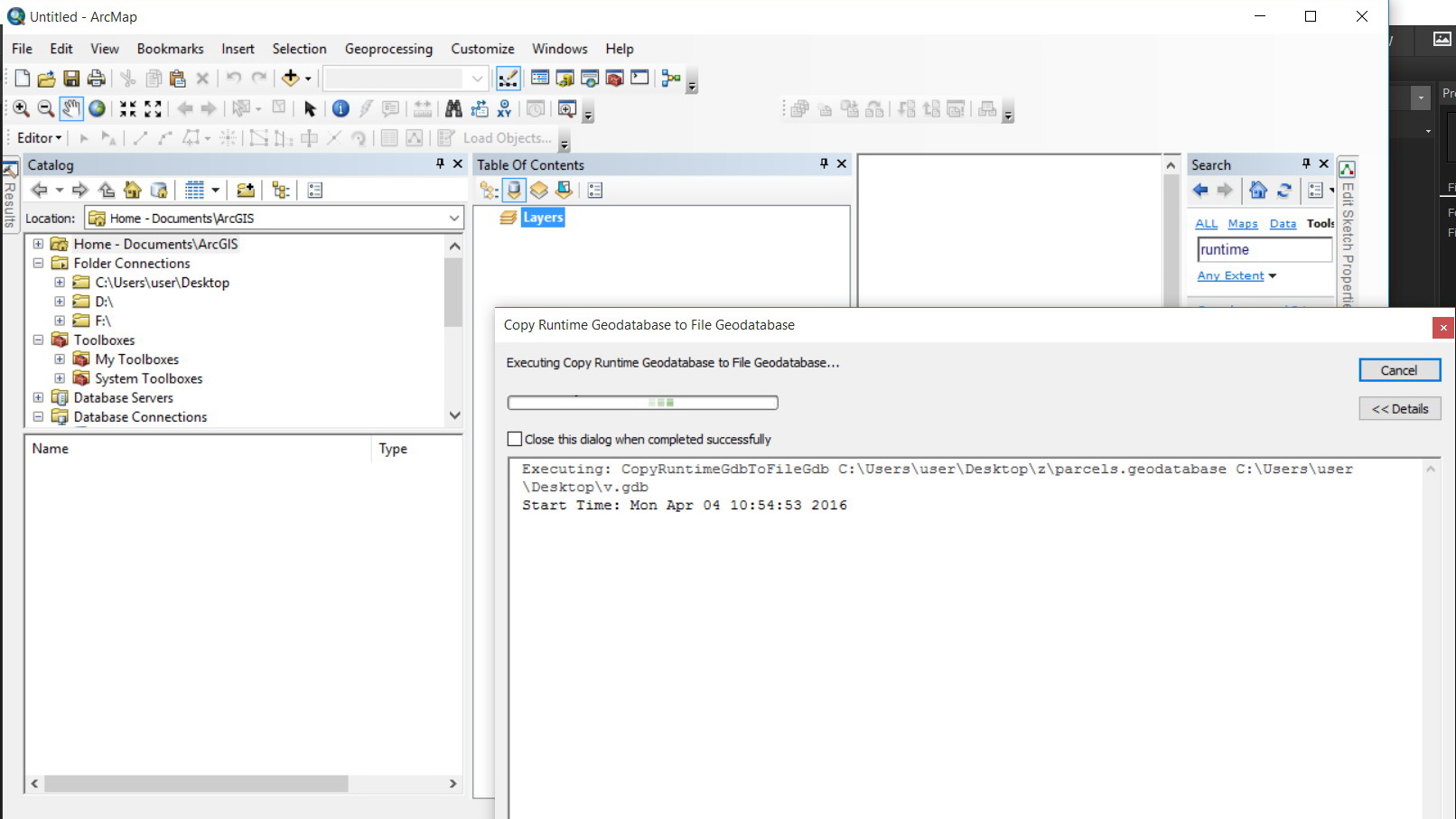Screen dimensions: 1456x819
Task: Open the Selection menu
Action: [299, 49]
